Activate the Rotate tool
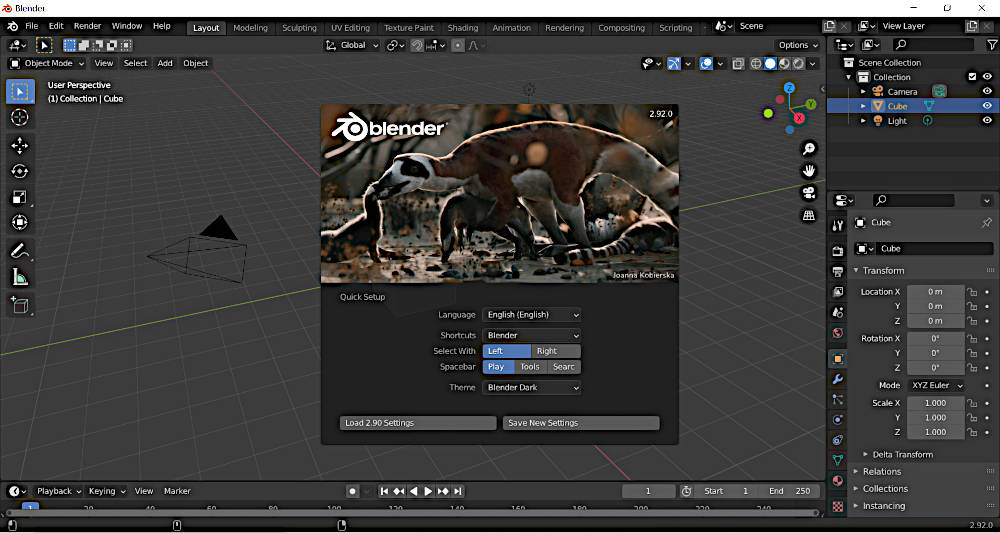 point(19,171)
